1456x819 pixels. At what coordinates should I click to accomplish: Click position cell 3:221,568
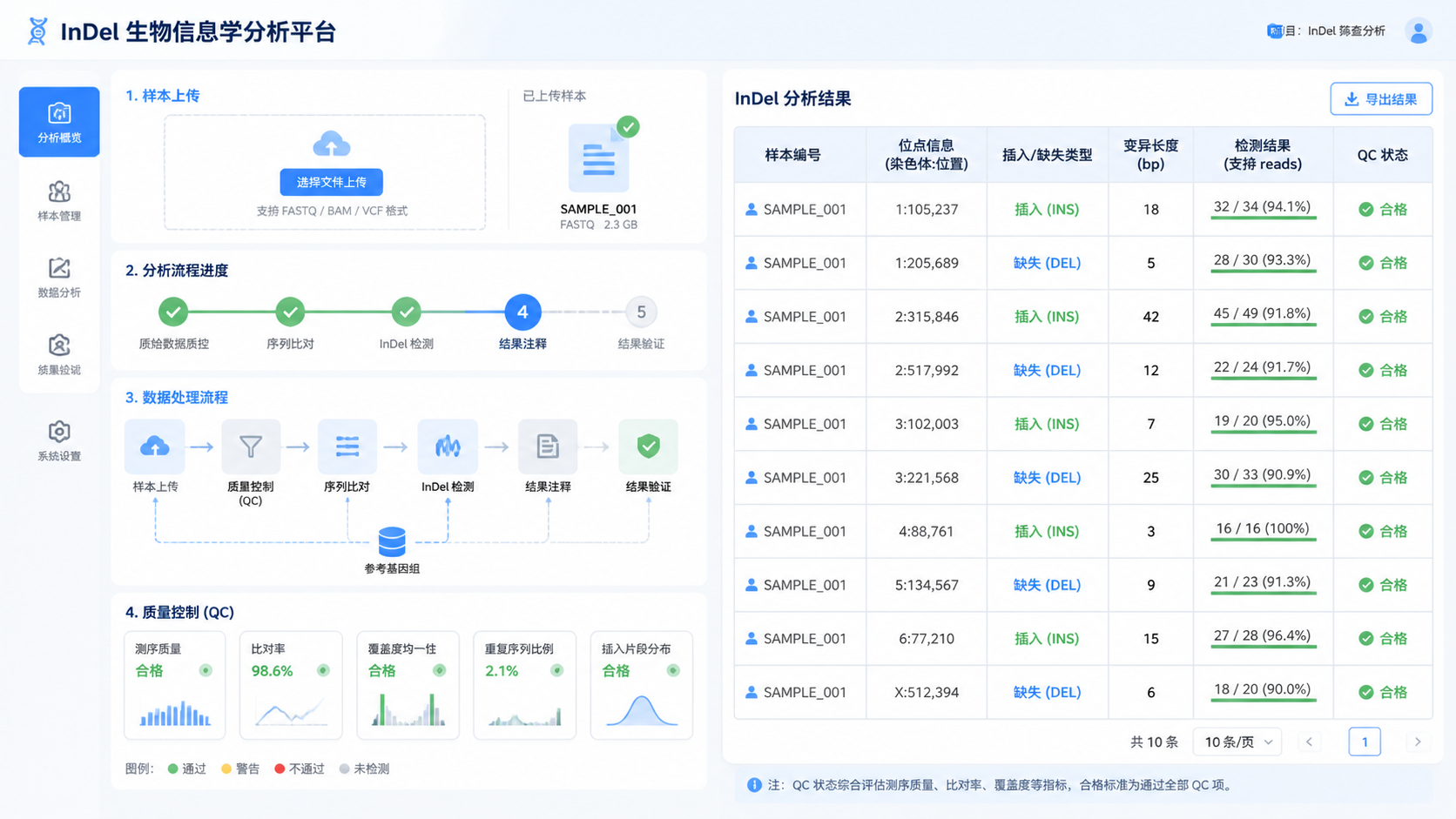click(x=927, y=478)
